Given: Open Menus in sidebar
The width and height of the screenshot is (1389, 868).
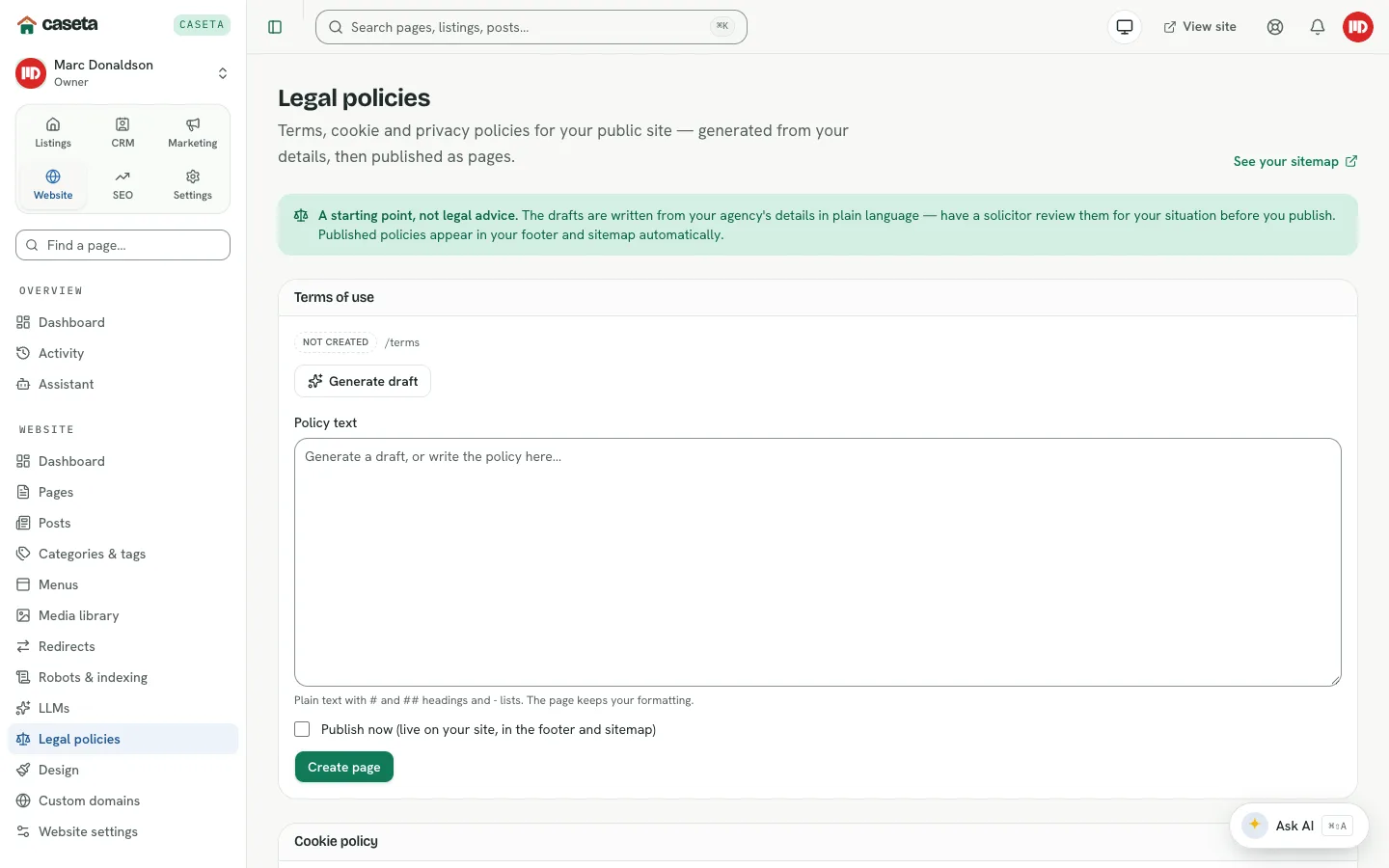Looking at the screenshot, I should click(123, 584).
